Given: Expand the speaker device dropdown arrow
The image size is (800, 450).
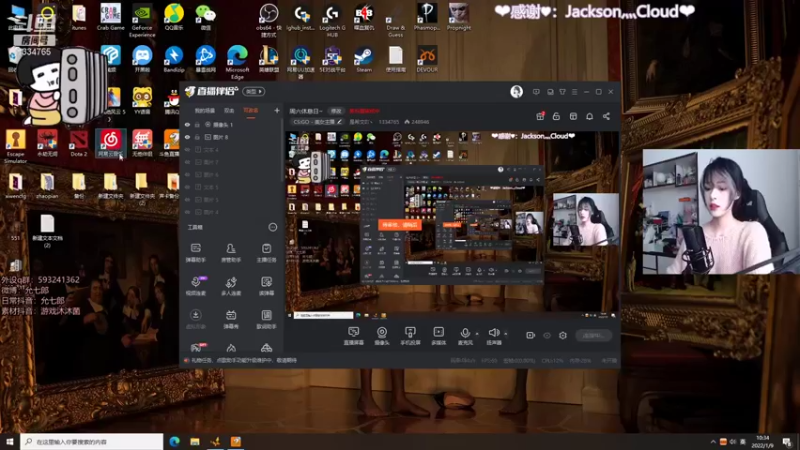Looking at the screenshot, I should point(506,334).
